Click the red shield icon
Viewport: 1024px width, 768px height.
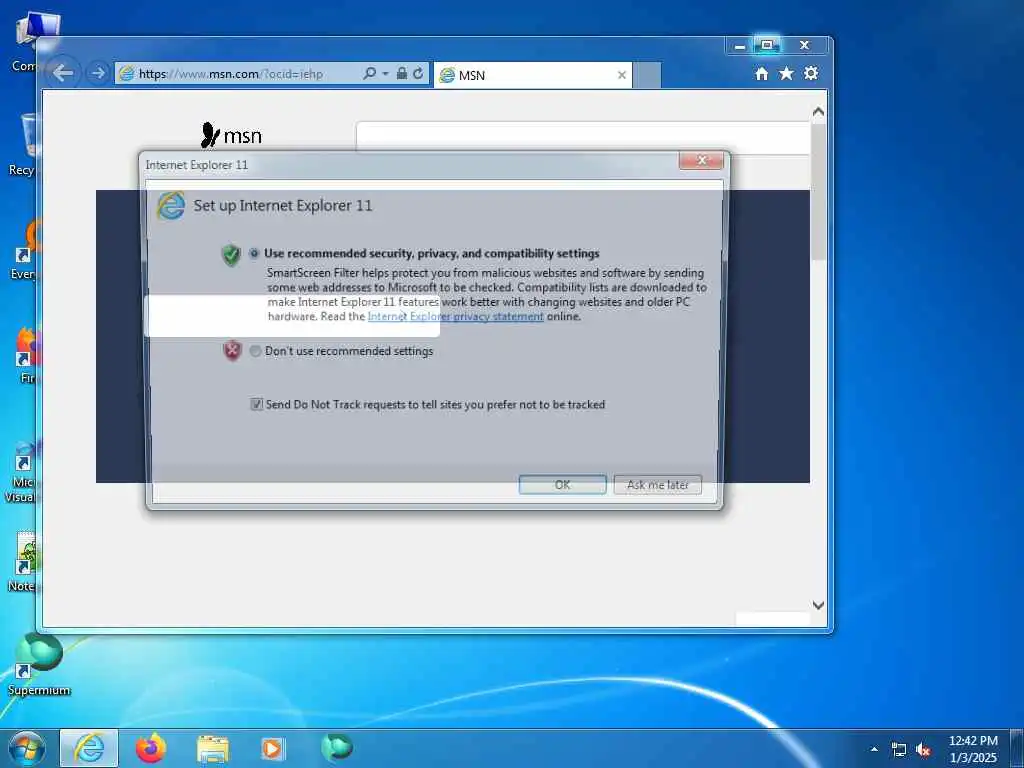[232, 351]
